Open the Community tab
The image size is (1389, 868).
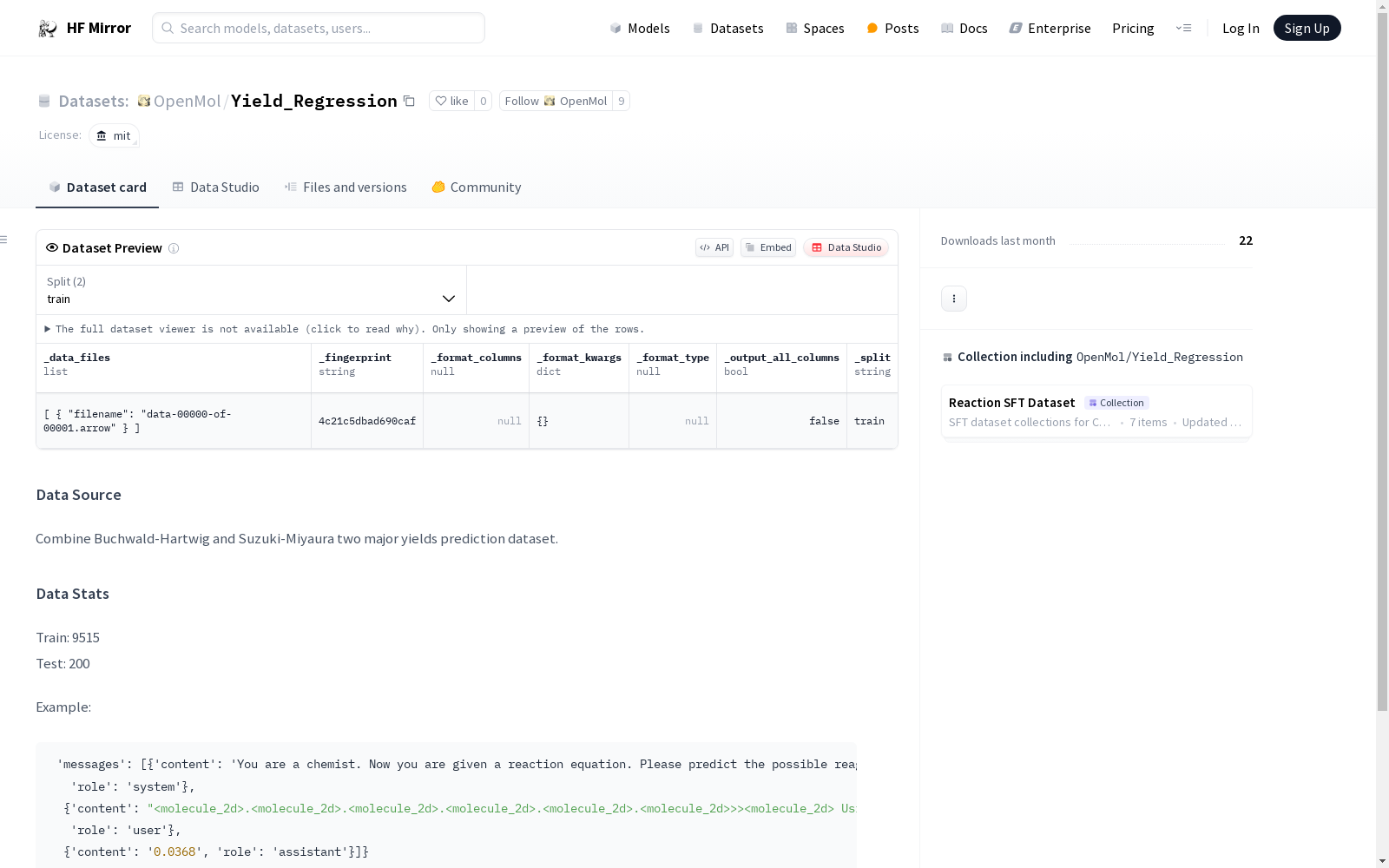(x=476, y=187)
